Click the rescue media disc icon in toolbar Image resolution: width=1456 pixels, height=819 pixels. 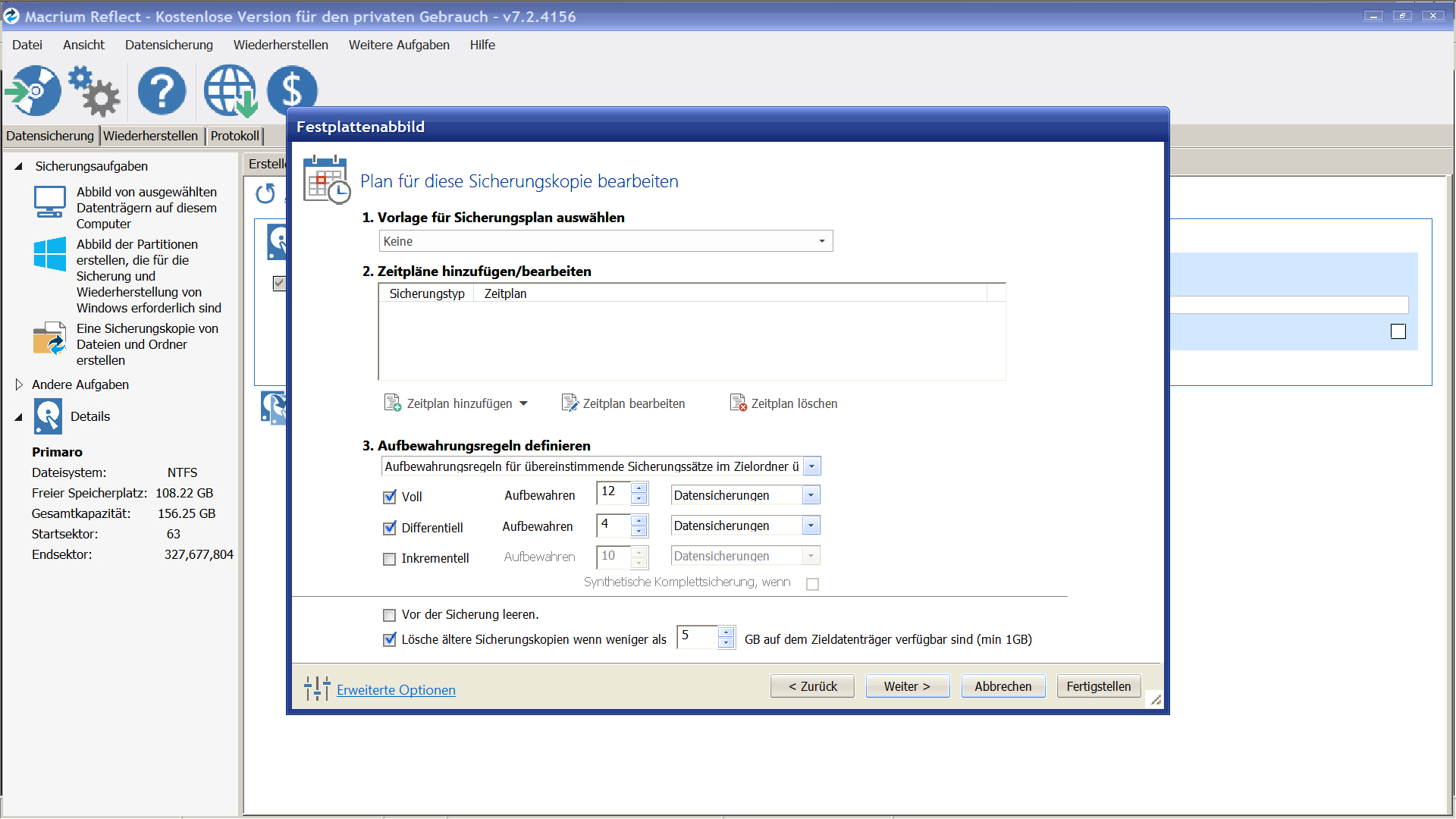[33, 90]
